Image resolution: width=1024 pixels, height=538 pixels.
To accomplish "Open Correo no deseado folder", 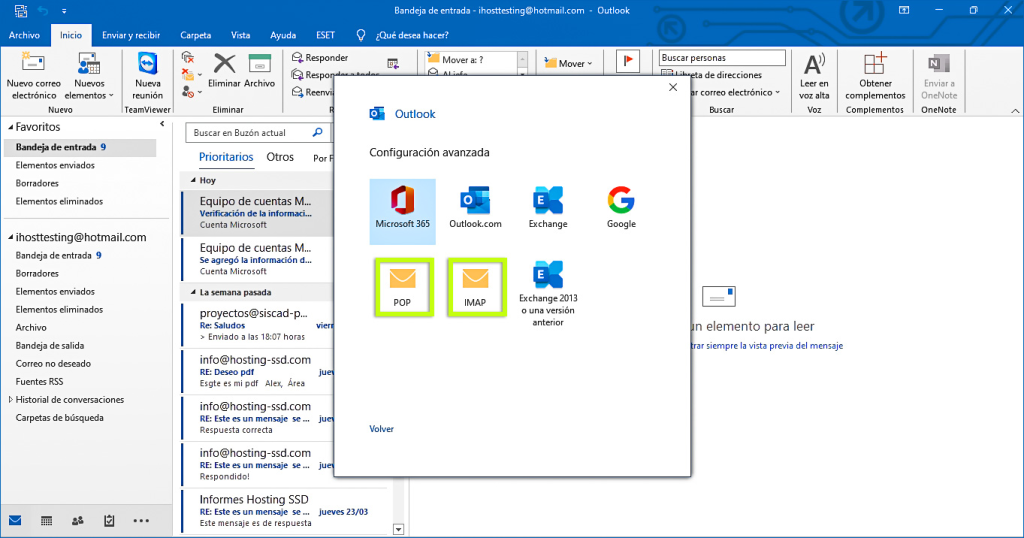I will tap(53, 364).
